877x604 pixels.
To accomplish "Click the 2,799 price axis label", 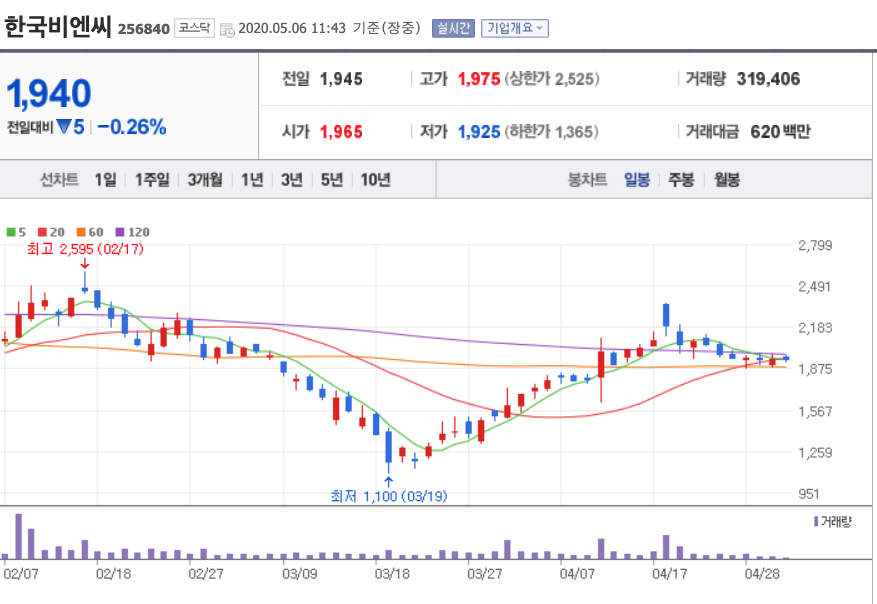I will (x=815, y=246).
